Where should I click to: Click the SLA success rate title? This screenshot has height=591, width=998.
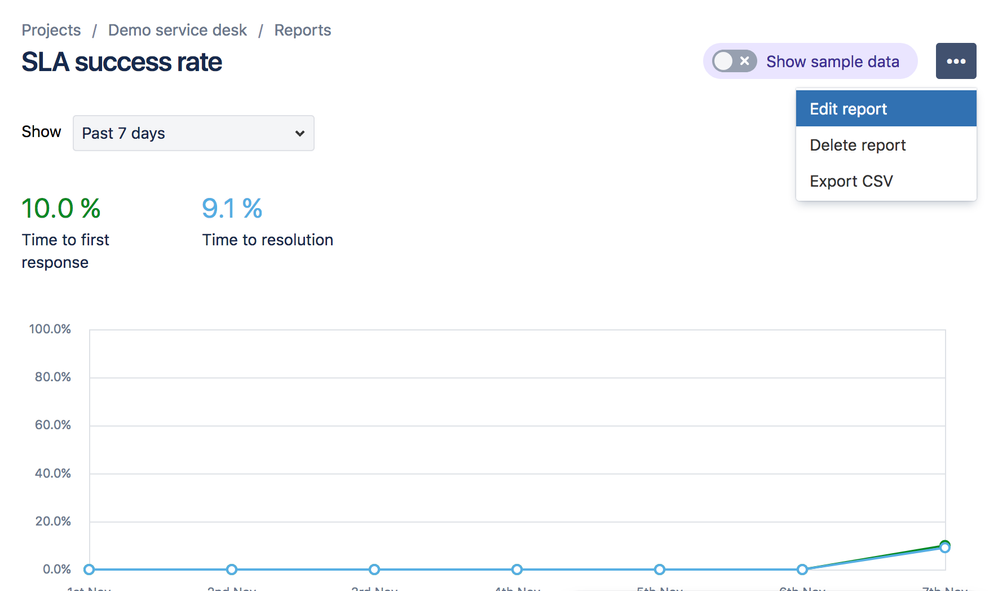pos(122,62)
